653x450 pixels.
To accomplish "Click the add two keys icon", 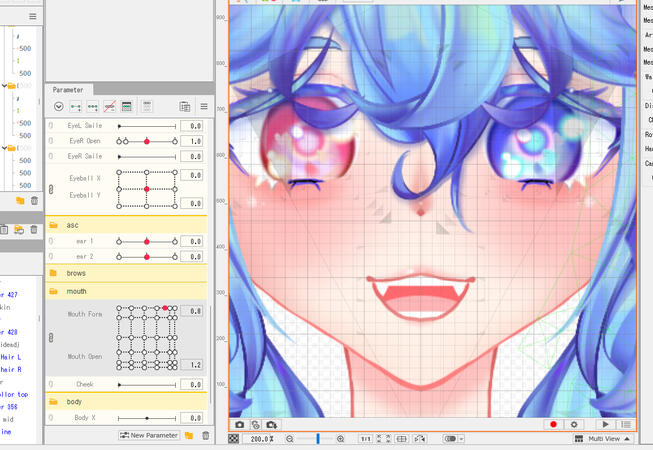I will (76, 106).
